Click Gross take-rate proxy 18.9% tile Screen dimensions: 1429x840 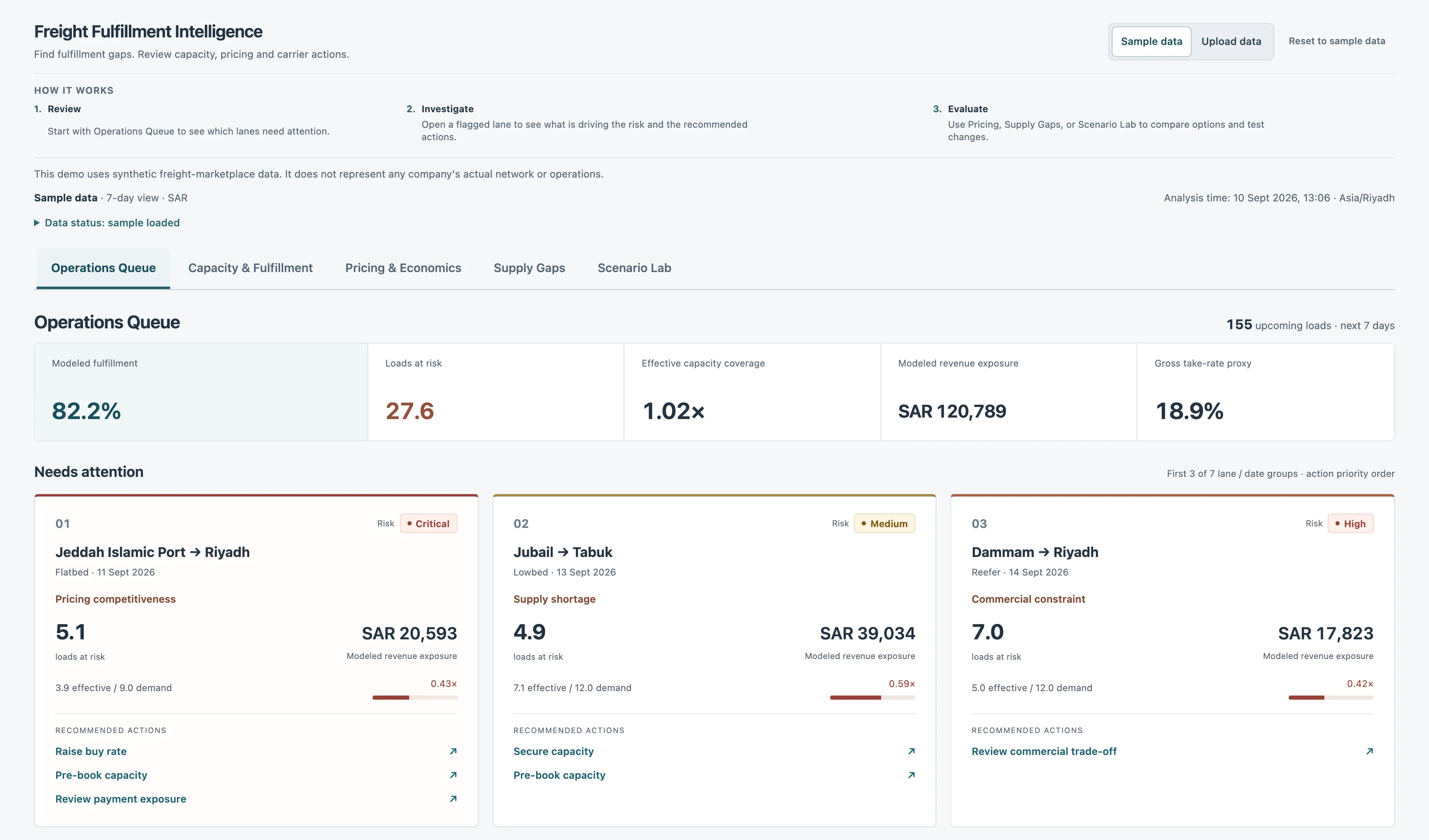[1265, 391]
